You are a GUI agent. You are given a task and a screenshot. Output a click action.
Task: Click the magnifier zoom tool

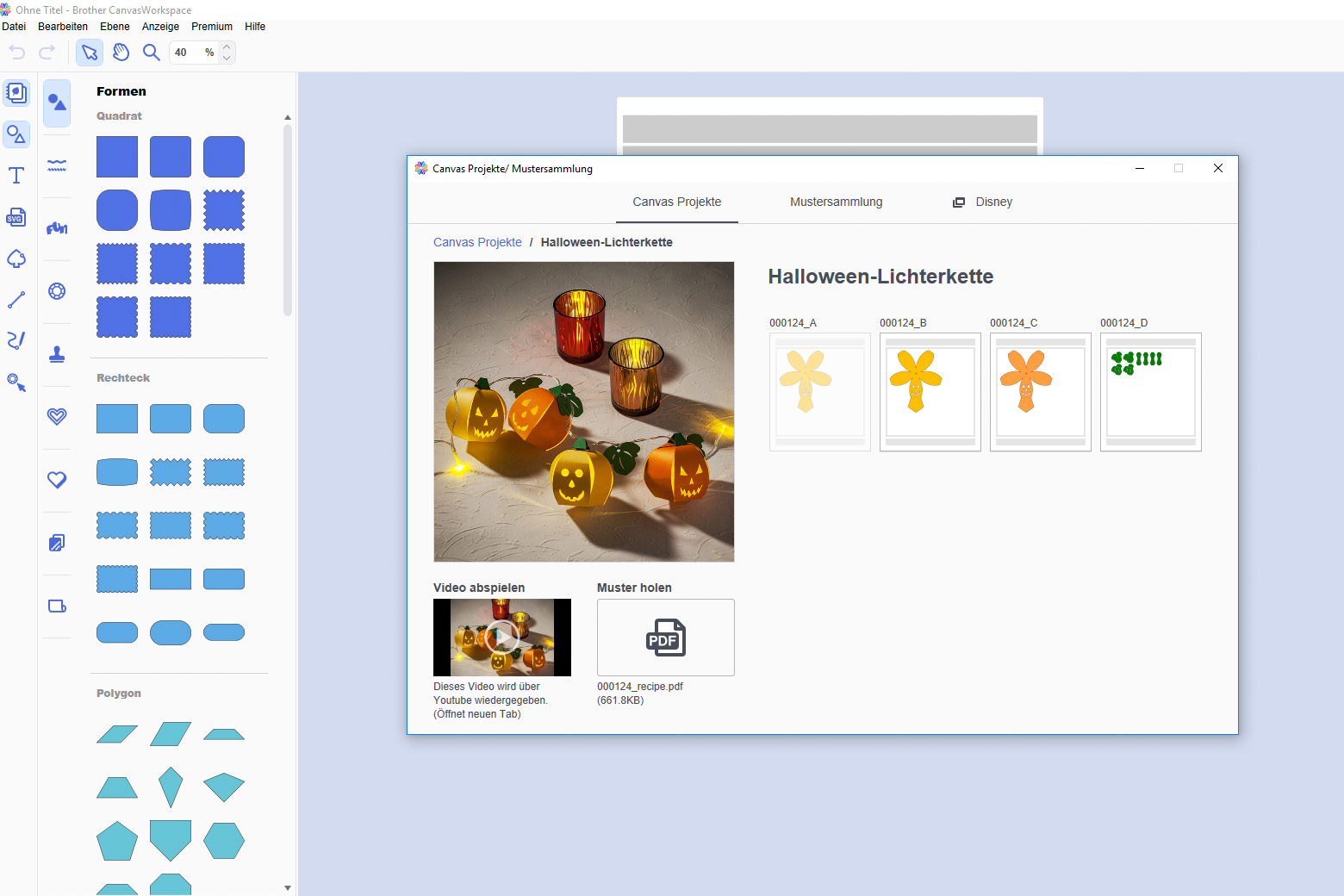152,53
